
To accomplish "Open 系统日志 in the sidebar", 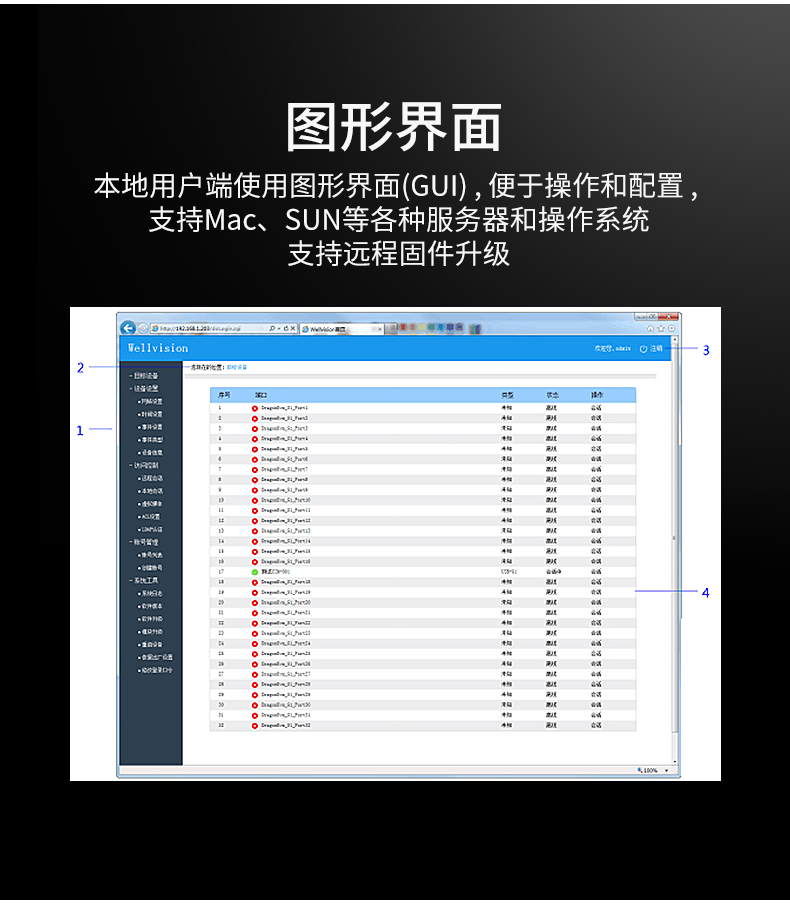I will point(152,593).
